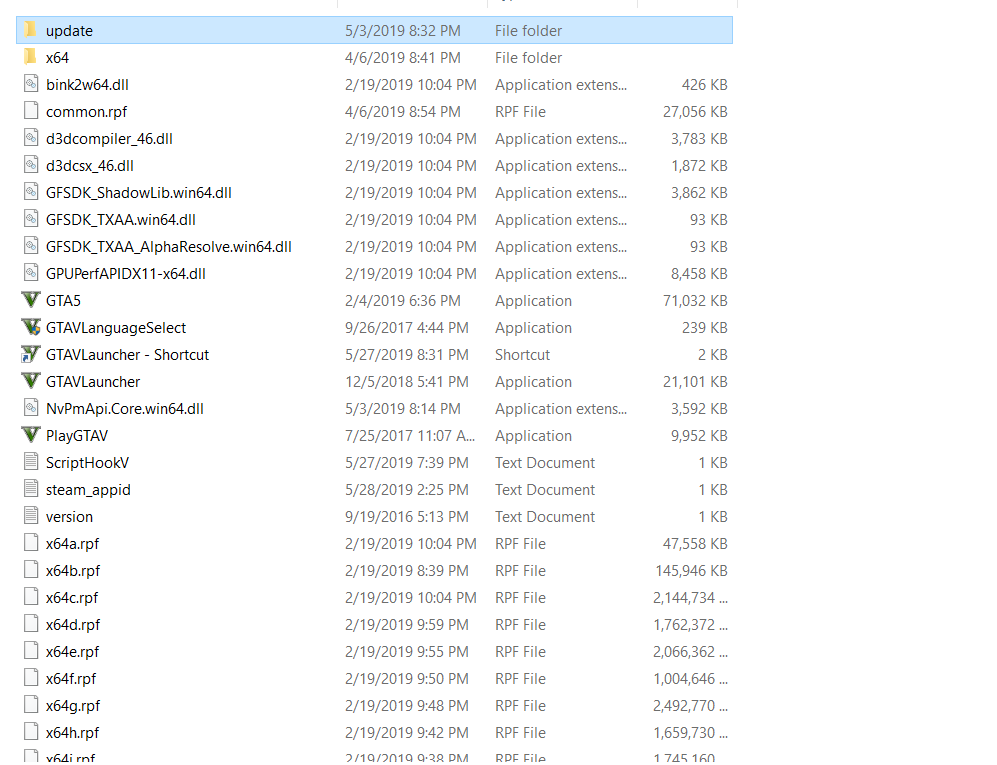Screen dimensions: 997x765
Task: Select the NvPmApi.Core.win64.dll icon
Action: coord(31,408)
